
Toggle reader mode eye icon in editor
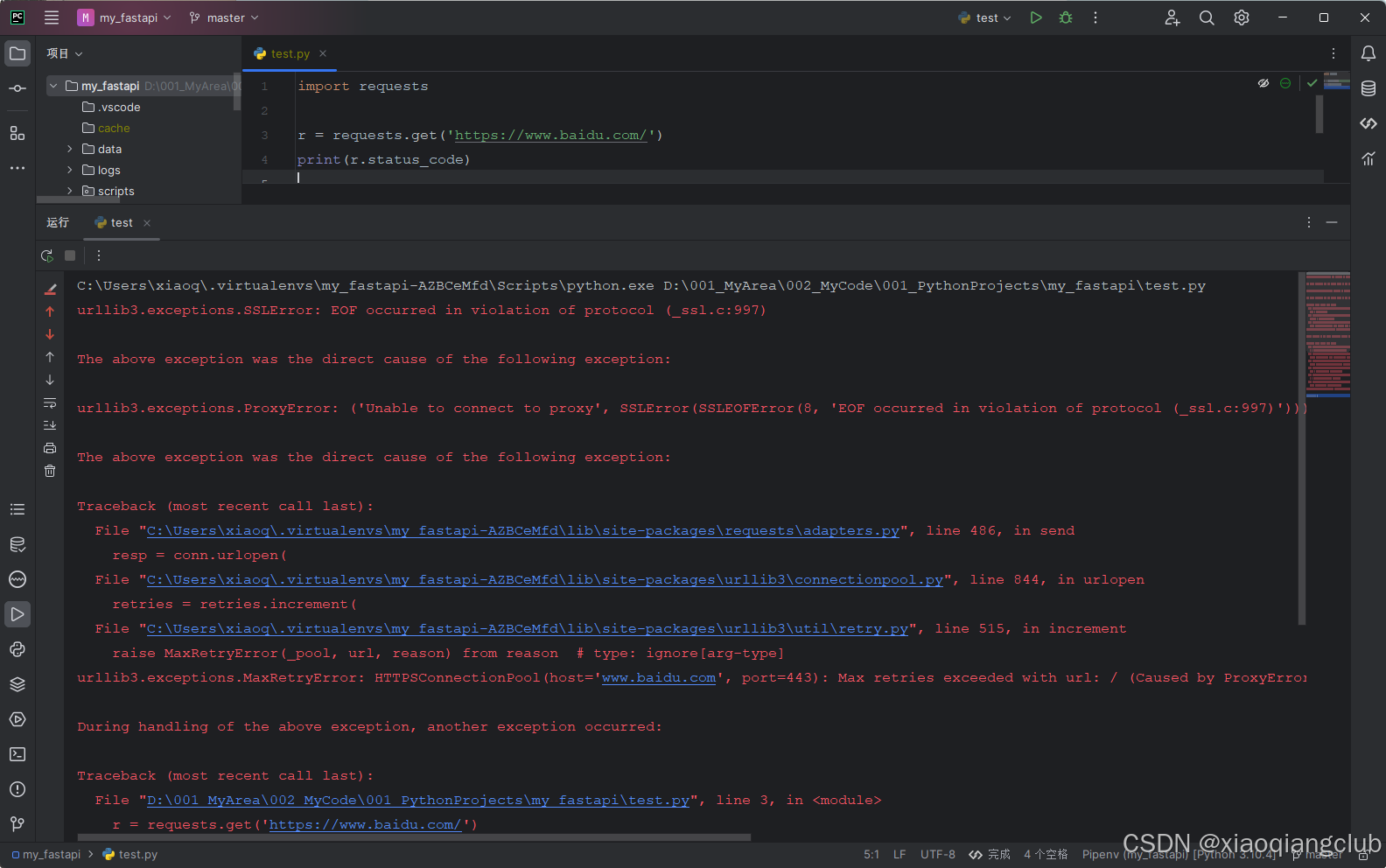tap(1263, 83)
